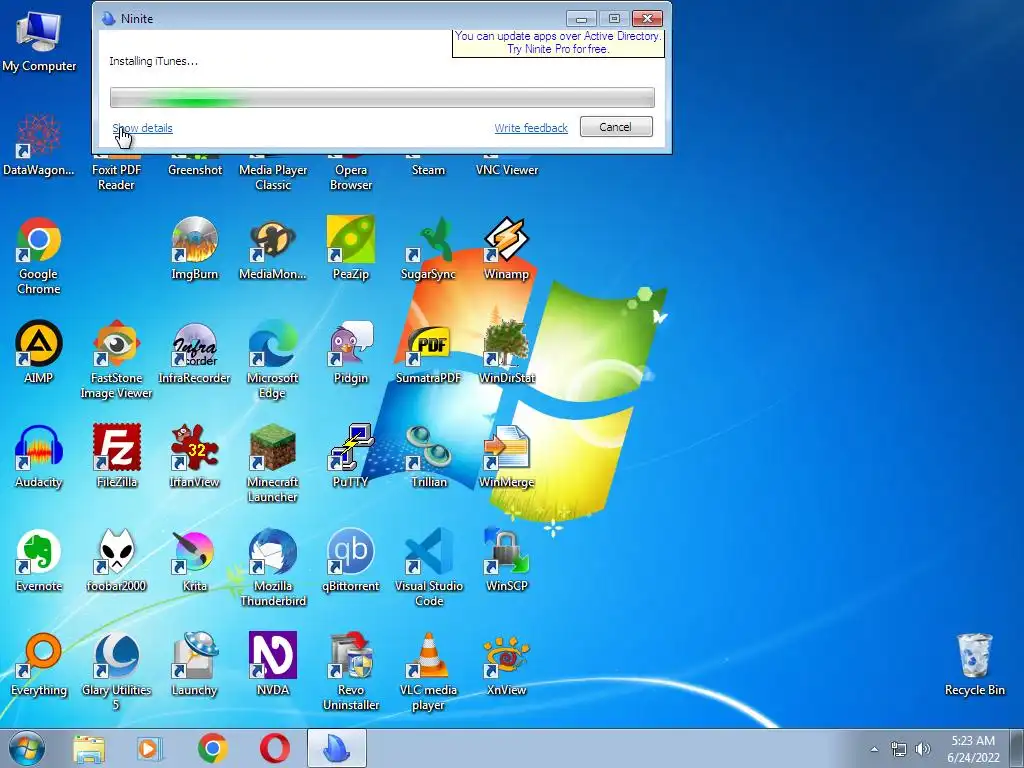
Task: Select the Glary Utilities 5 icon
Action: [x=116, y=671]
